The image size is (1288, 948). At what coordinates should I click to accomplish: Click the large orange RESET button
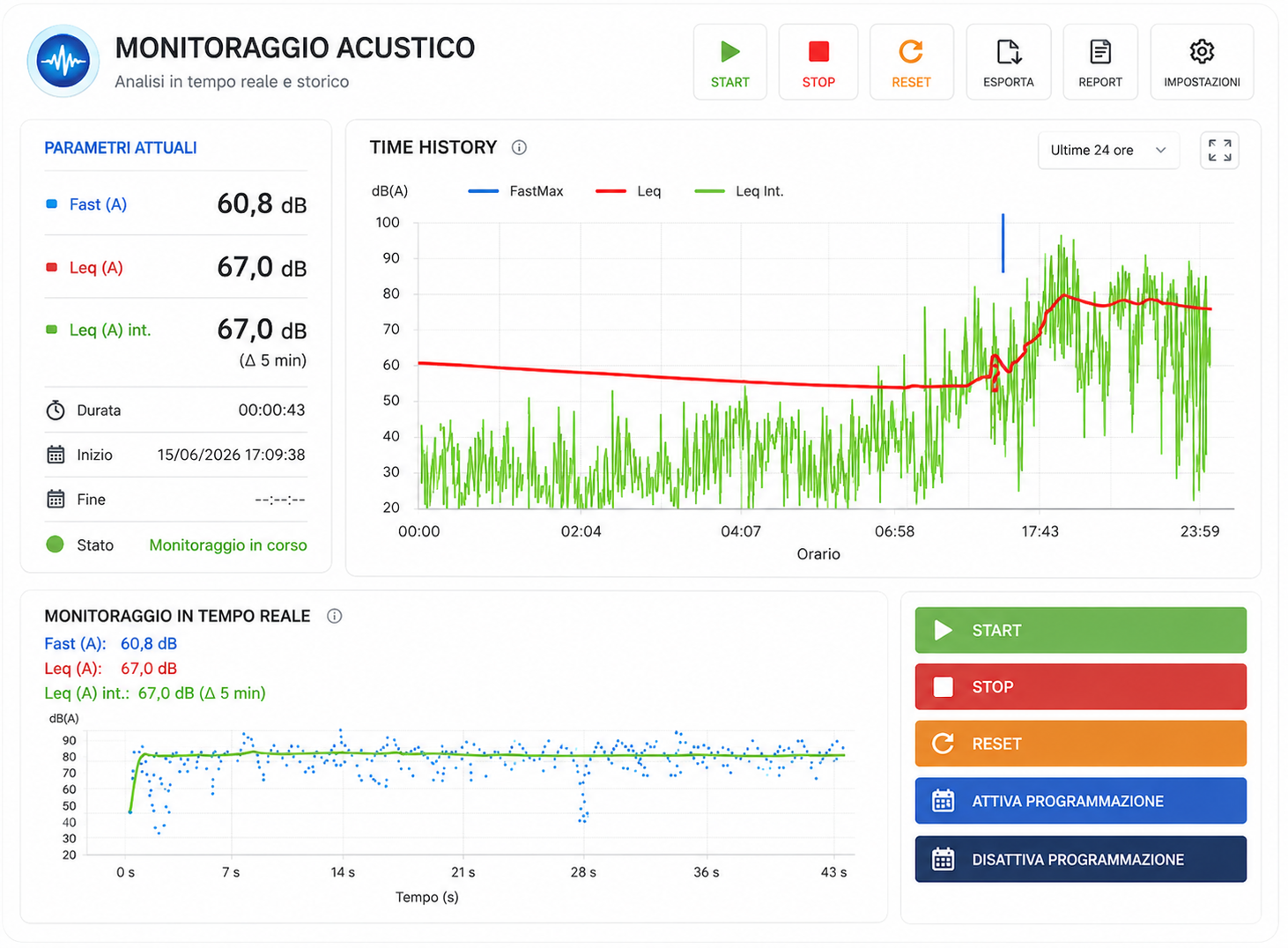point(1080,744)
